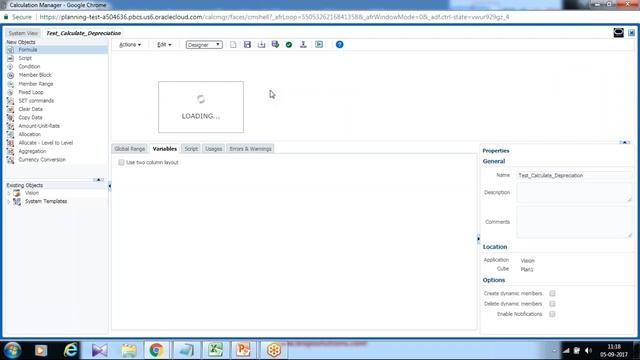Pick the Fixed Loop object

(x=31, y=92)
